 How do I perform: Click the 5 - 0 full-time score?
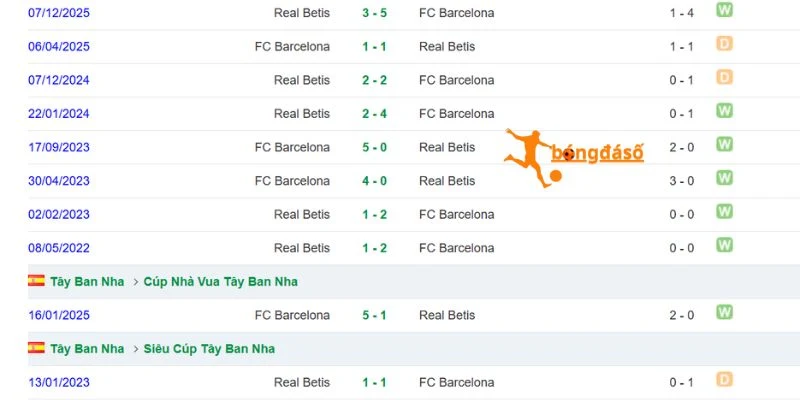coord(374,147)
